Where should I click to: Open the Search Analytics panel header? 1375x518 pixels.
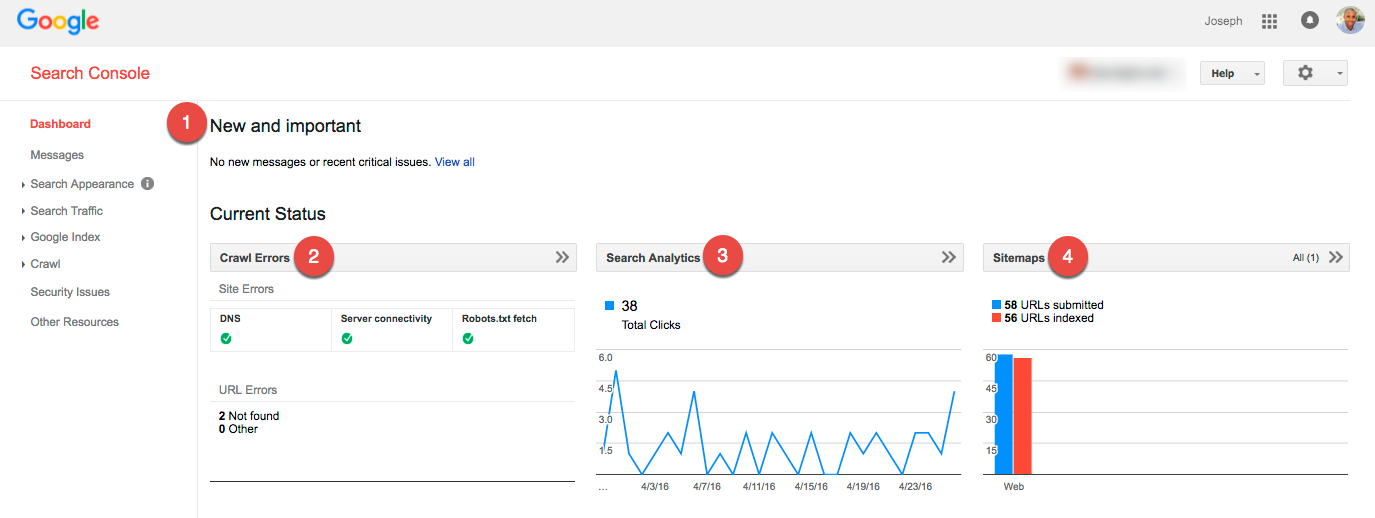780,258
